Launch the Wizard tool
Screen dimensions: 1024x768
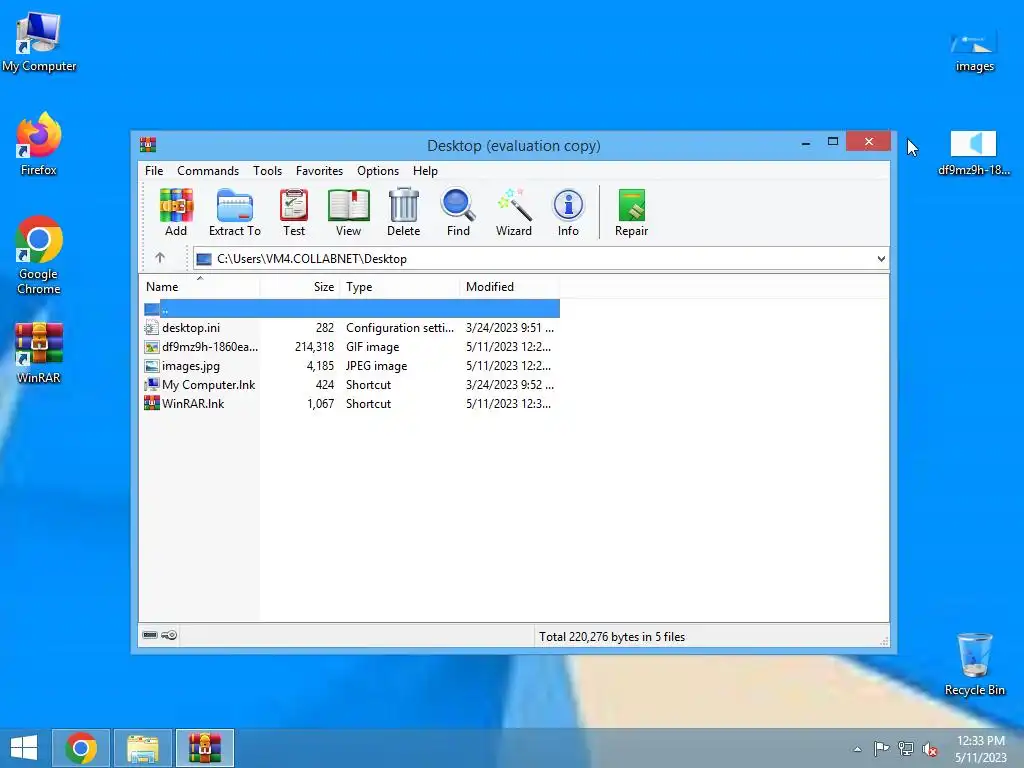tap(513, 212)
